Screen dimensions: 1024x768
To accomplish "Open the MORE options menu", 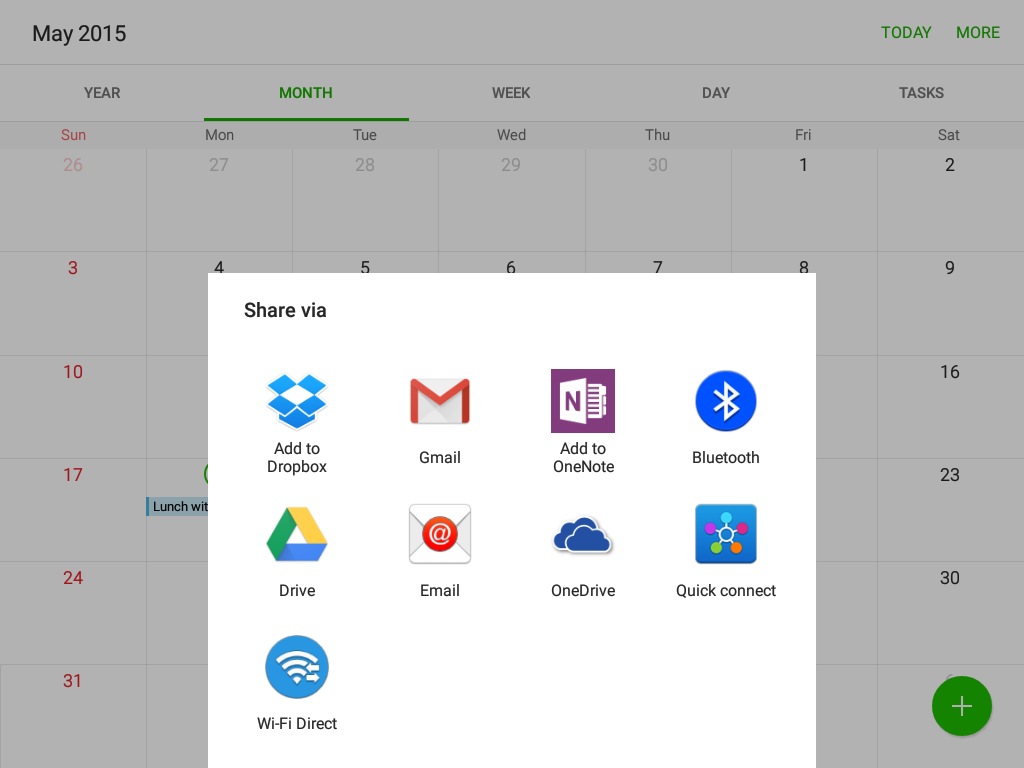I will 978,33.
